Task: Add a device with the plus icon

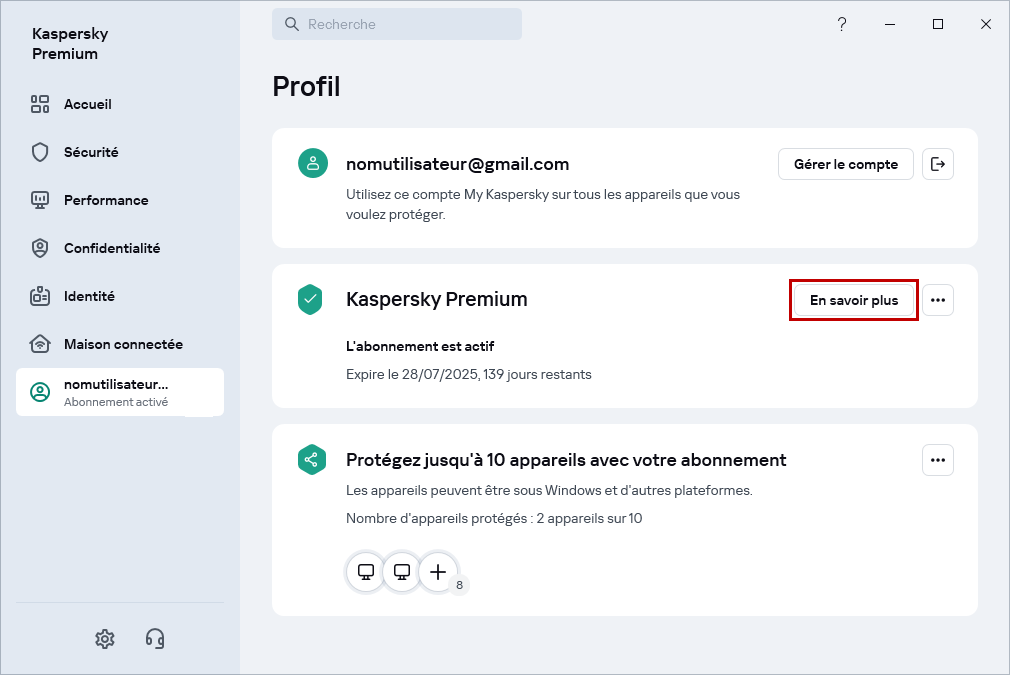Action: tap(438, 572)
